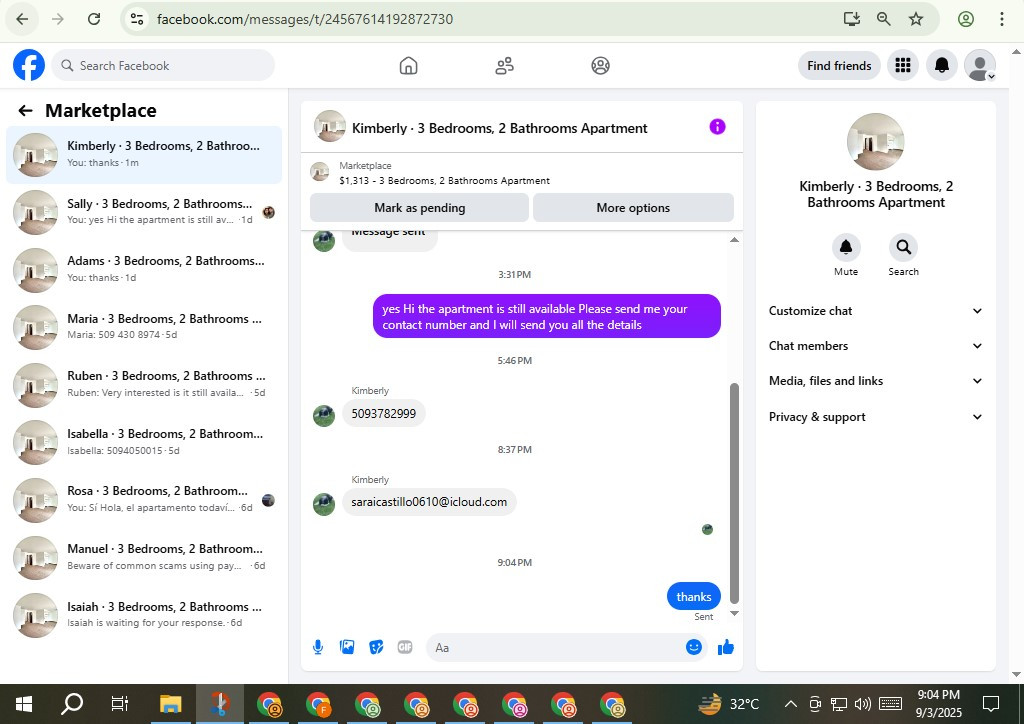Click the install app icon in address bar

tap(852, 19)
